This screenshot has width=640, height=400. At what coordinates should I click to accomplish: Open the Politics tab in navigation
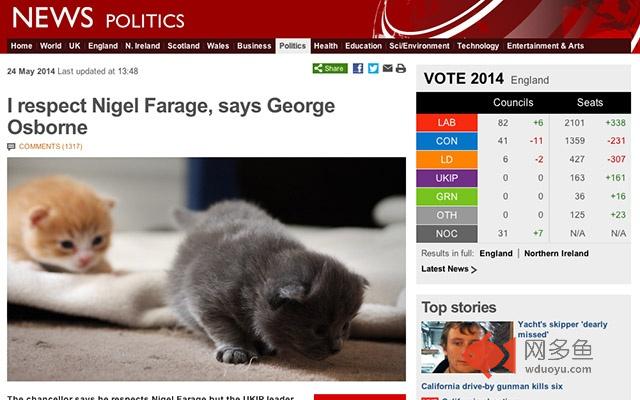point(293,46)
